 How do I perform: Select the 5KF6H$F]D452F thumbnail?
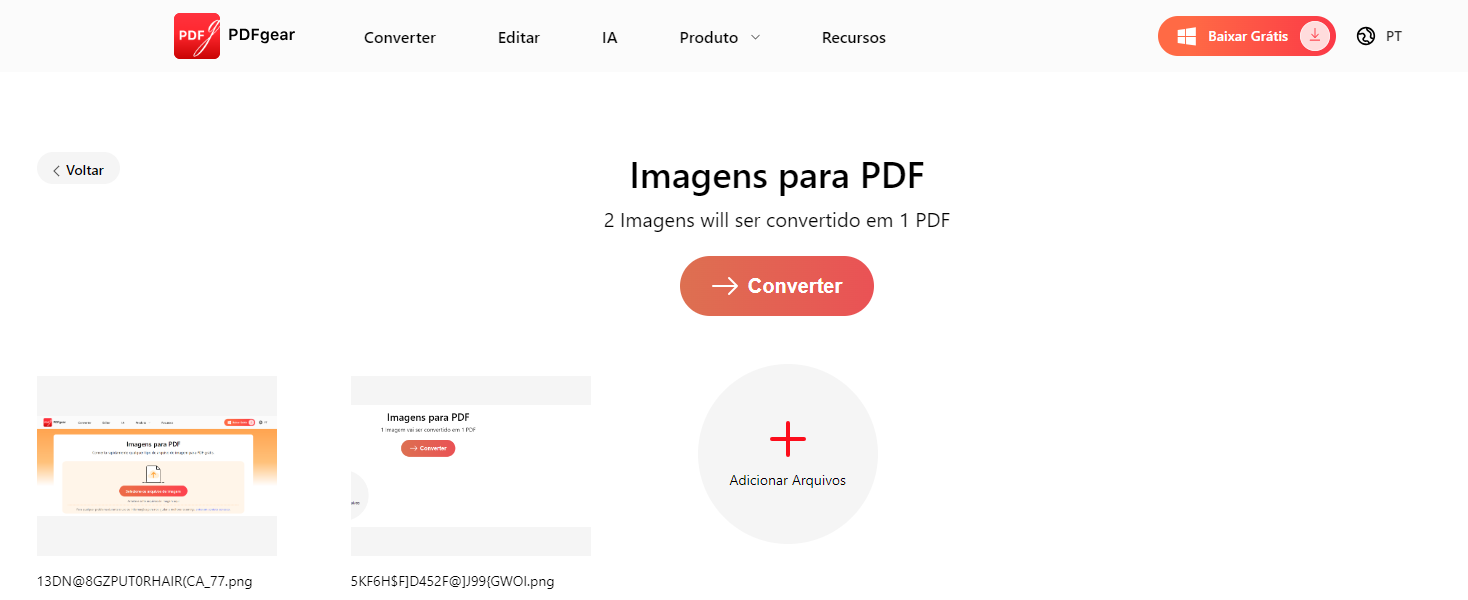(470, 466)
